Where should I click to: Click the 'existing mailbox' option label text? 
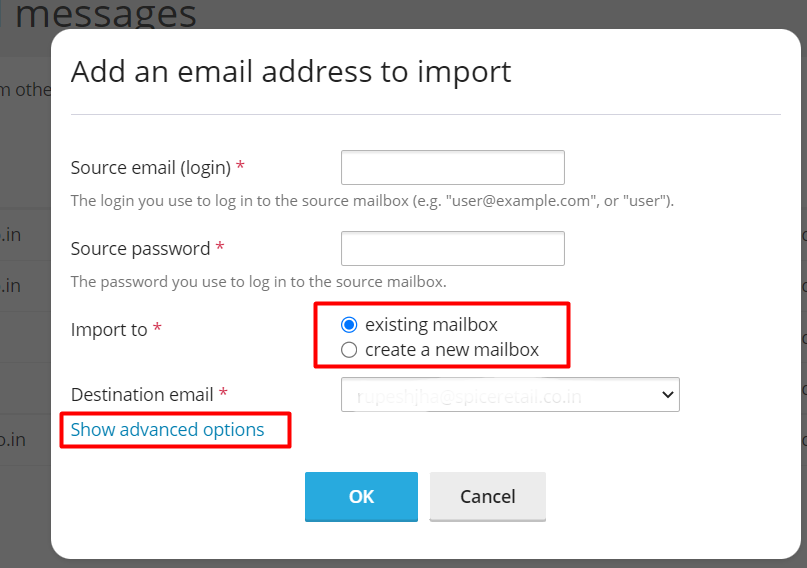[x=431, y=325]
